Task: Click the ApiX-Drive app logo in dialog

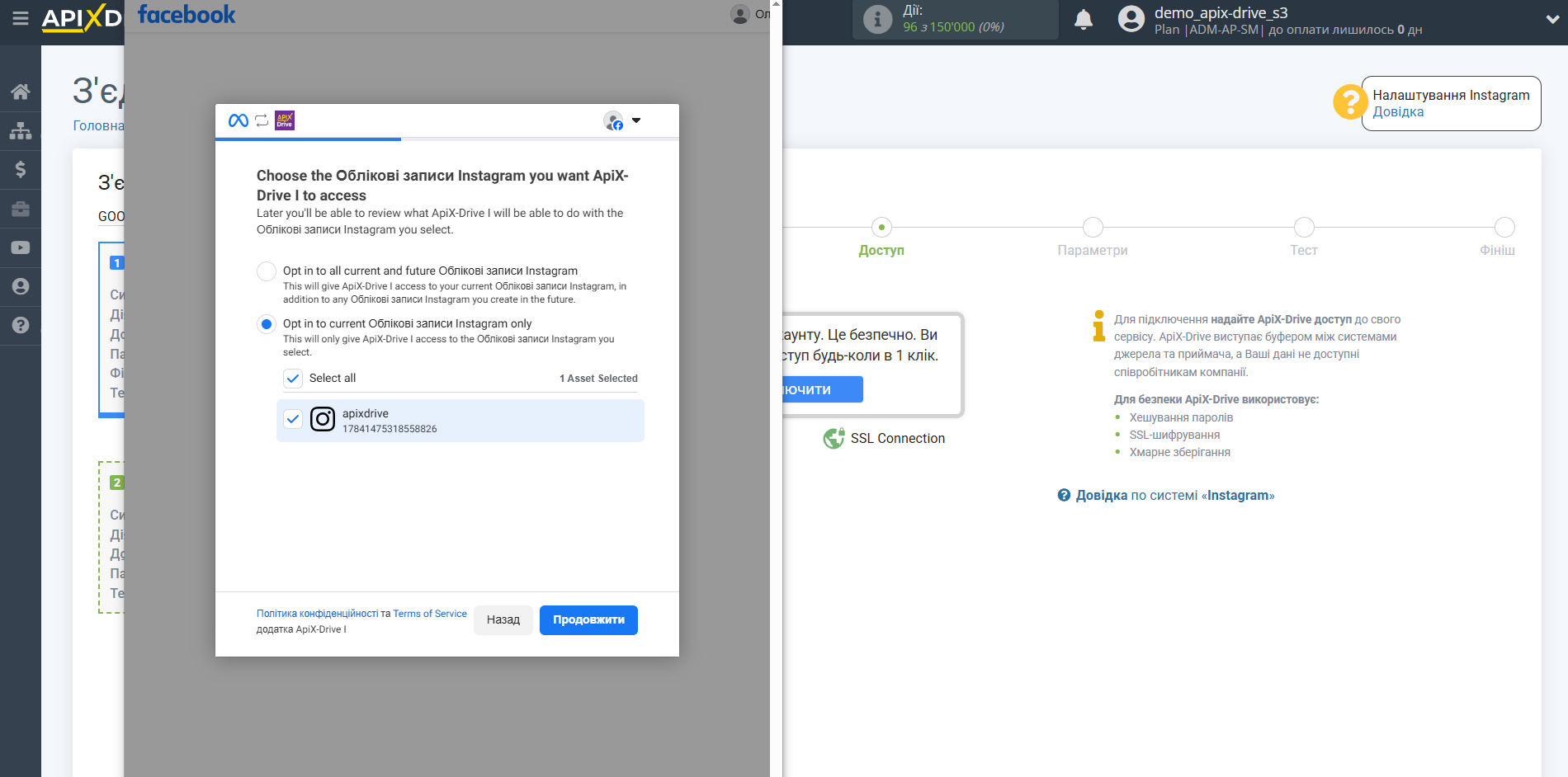Action: pos(285,120)
